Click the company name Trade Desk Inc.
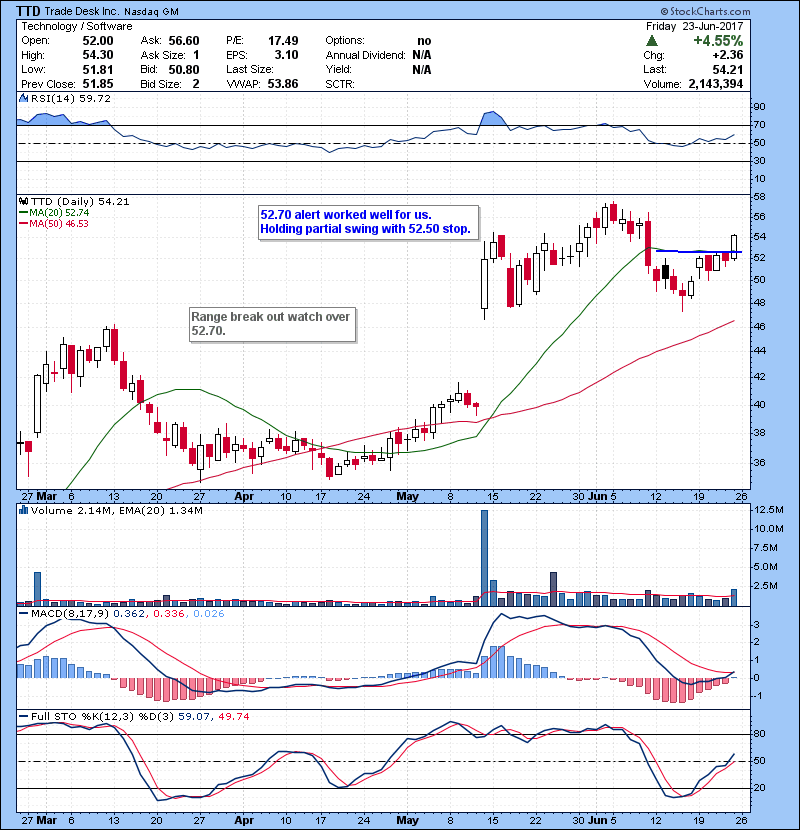Screen dimensions: 800x830 (82, 12)
